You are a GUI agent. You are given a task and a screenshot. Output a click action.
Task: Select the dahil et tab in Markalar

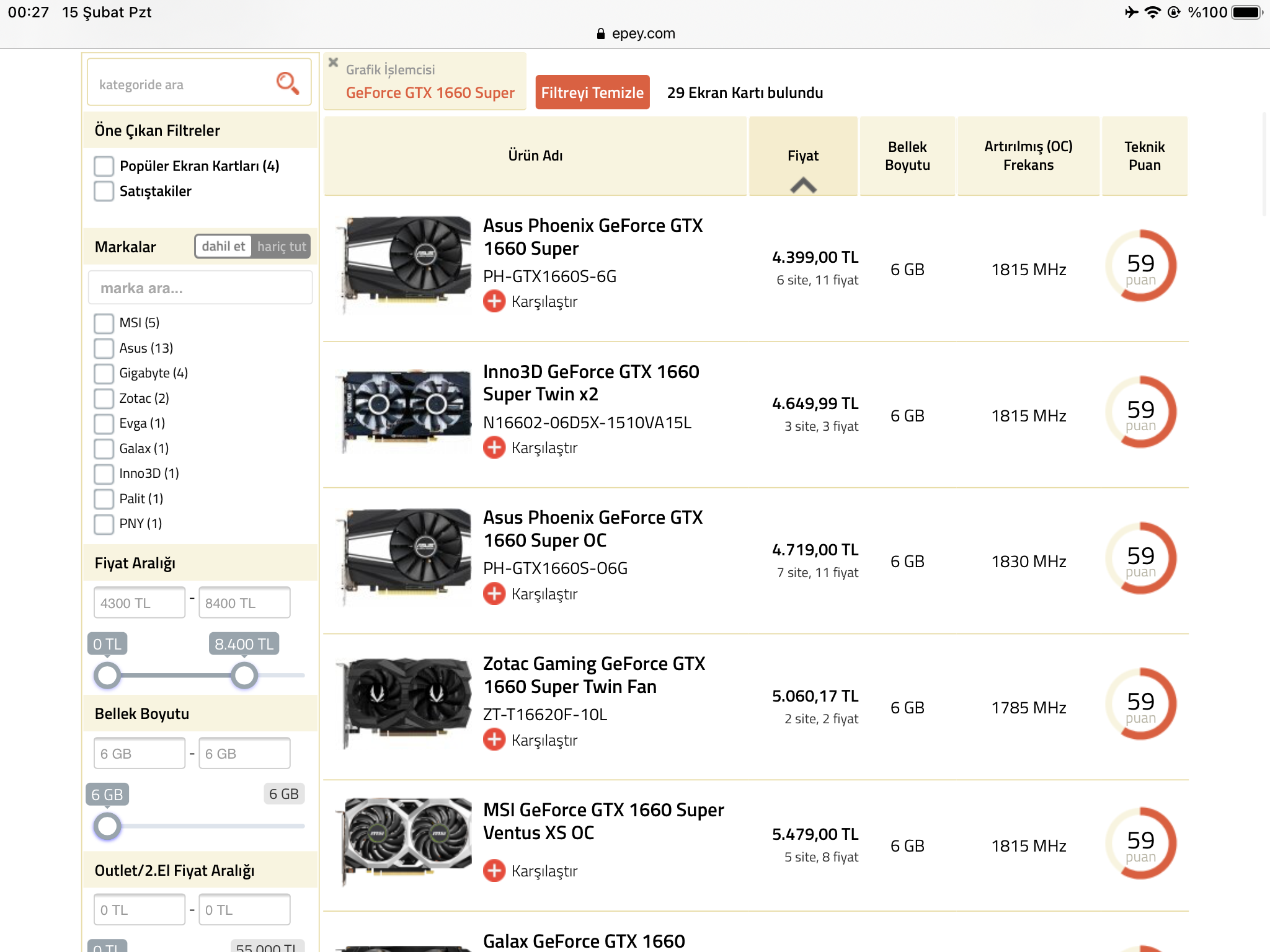223,246
